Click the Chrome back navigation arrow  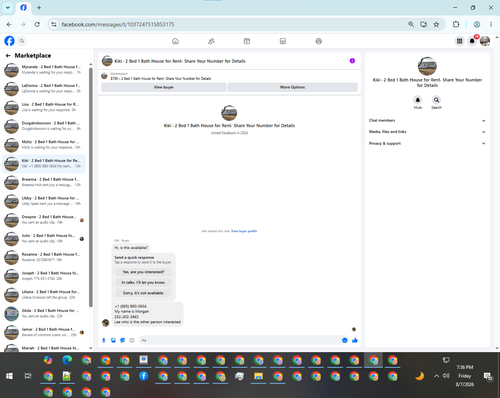(9, 24)
